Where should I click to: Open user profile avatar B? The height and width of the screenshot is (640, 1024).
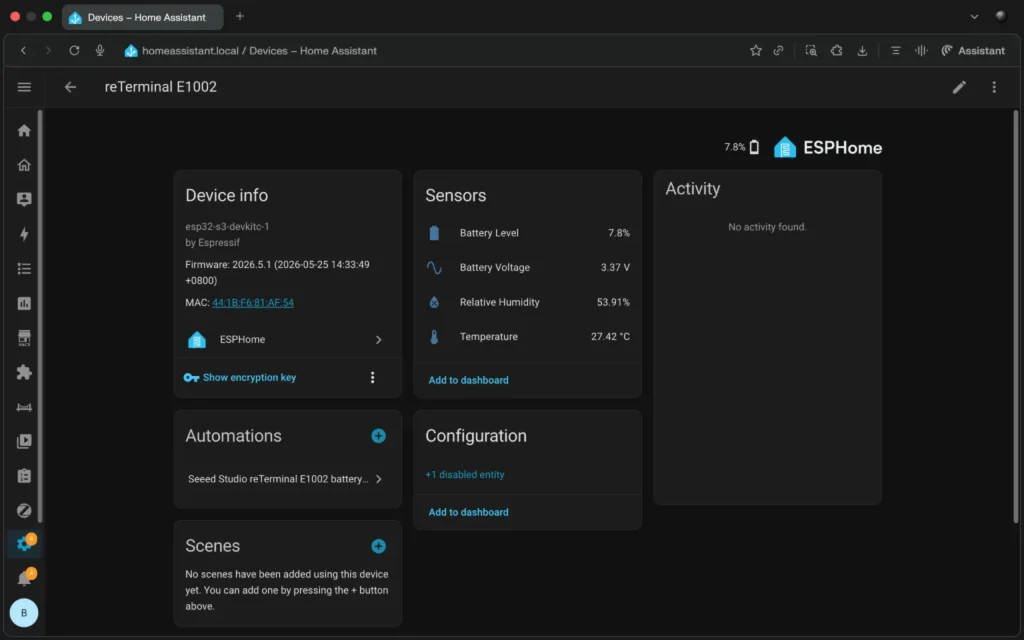[x=24, y=613]
